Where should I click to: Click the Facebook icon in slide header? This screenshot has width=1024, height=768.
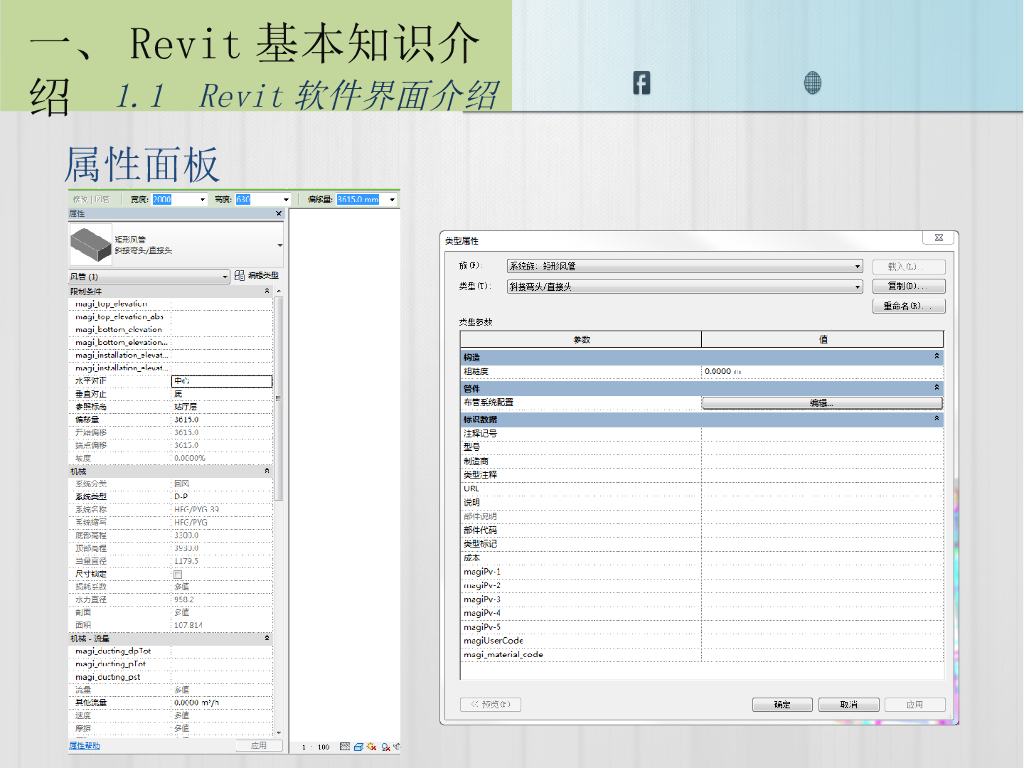click(641, 84)
